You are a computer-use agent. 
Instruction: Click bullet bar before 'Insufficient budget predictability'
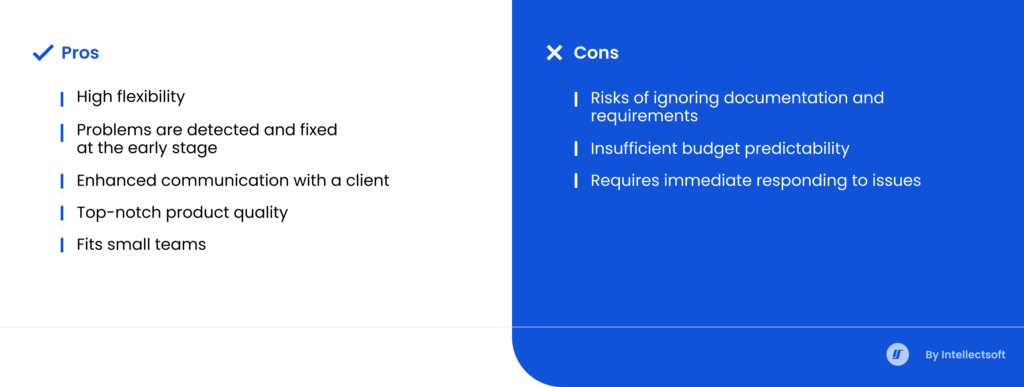pos(575,149)
